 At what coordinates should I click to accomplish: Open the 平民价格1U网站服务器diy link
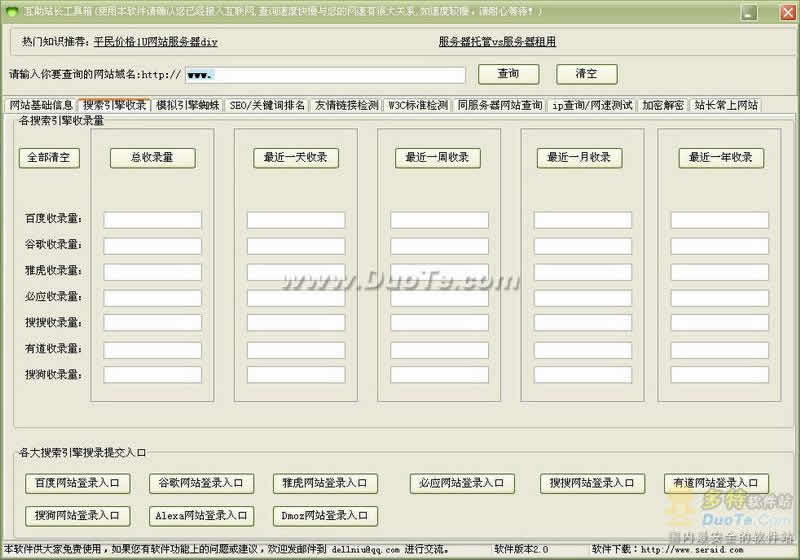pos(155,43)
